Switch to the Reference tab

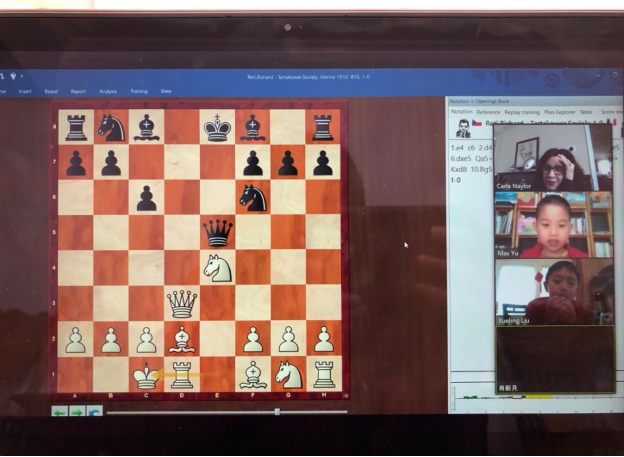pos(488,112)
